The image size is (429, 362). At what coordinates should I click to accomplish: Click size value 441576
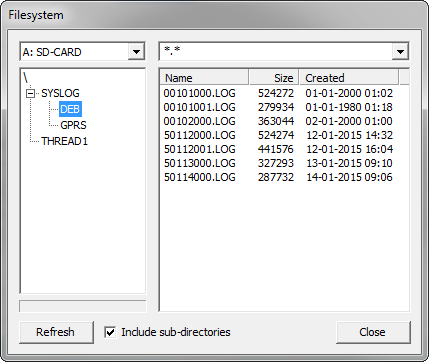[x=276, y=149]
